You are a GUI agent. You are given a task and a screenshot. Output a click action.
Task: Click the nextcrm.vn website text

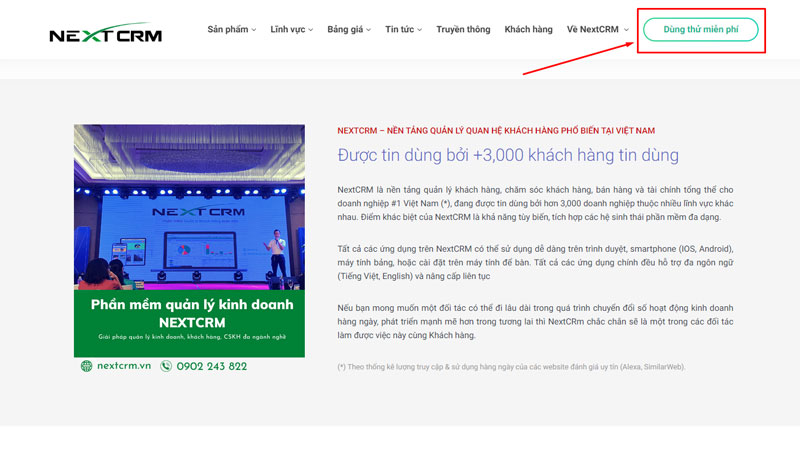[124, 366]
